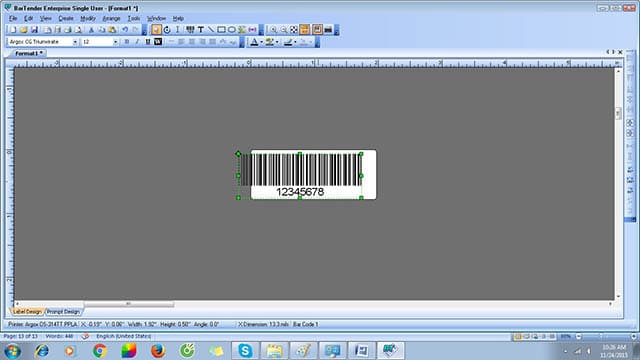Toggle the word wrap button
Image resolution: width=640 pixels, height=360 pixels.
(x=158, y=42)
